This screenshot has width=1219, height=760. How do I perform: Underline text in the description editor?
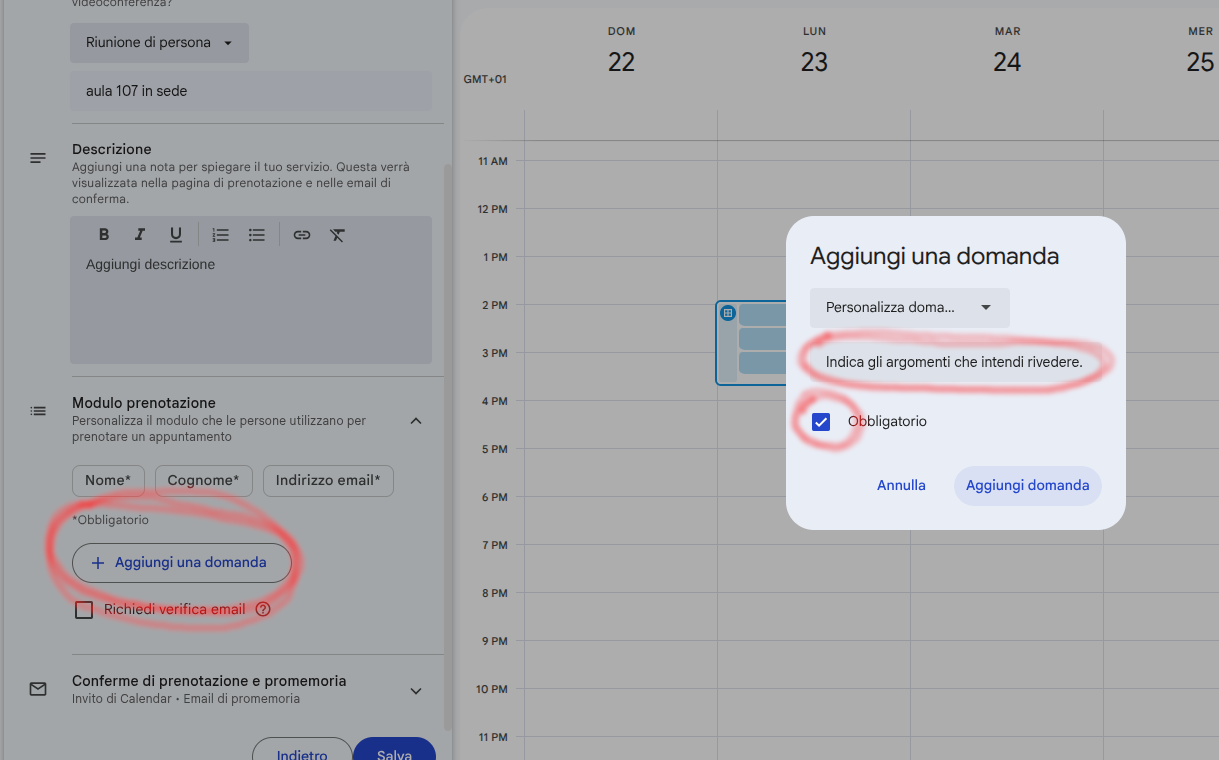pyautogui.click(x=176, y=235)
